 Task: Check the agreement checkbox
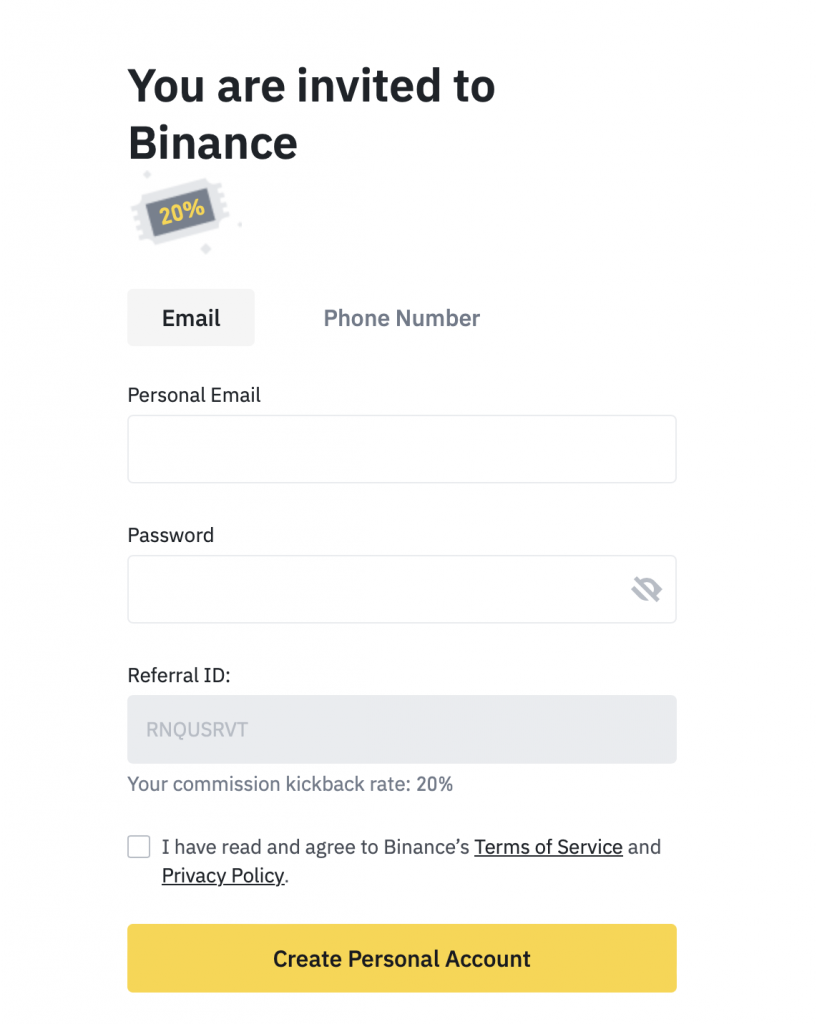139,847
